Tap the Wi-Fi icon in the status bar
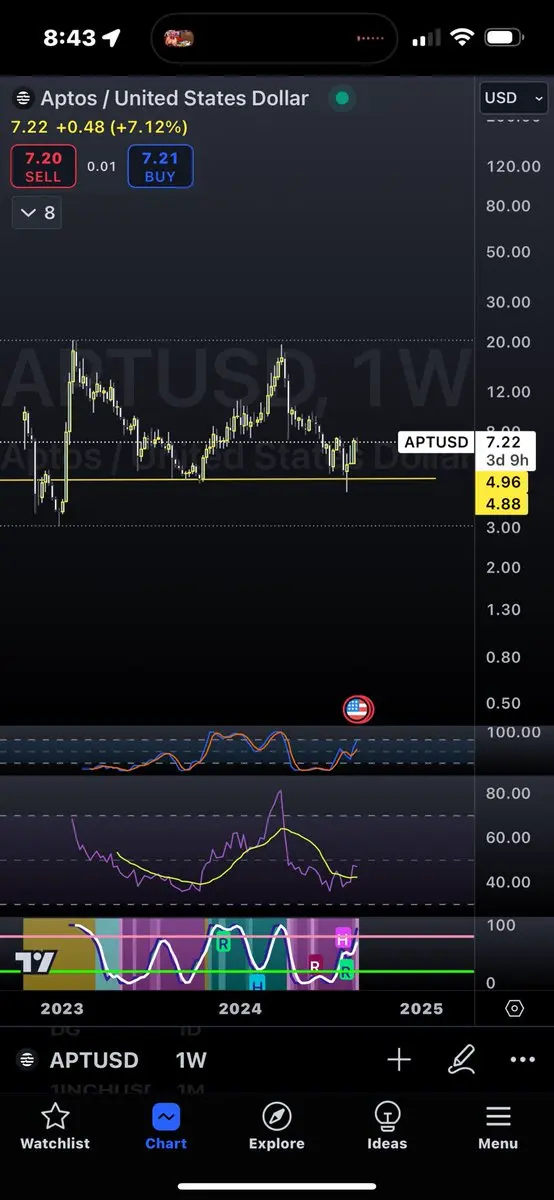This screenshot has width=554, height=1200. coord(461,38)
